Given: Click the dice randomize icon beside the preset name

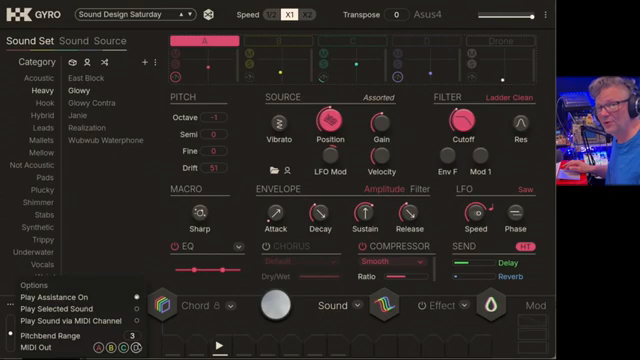Looking at the screenshot, I should pyautogui.click(x=209, y=15).
